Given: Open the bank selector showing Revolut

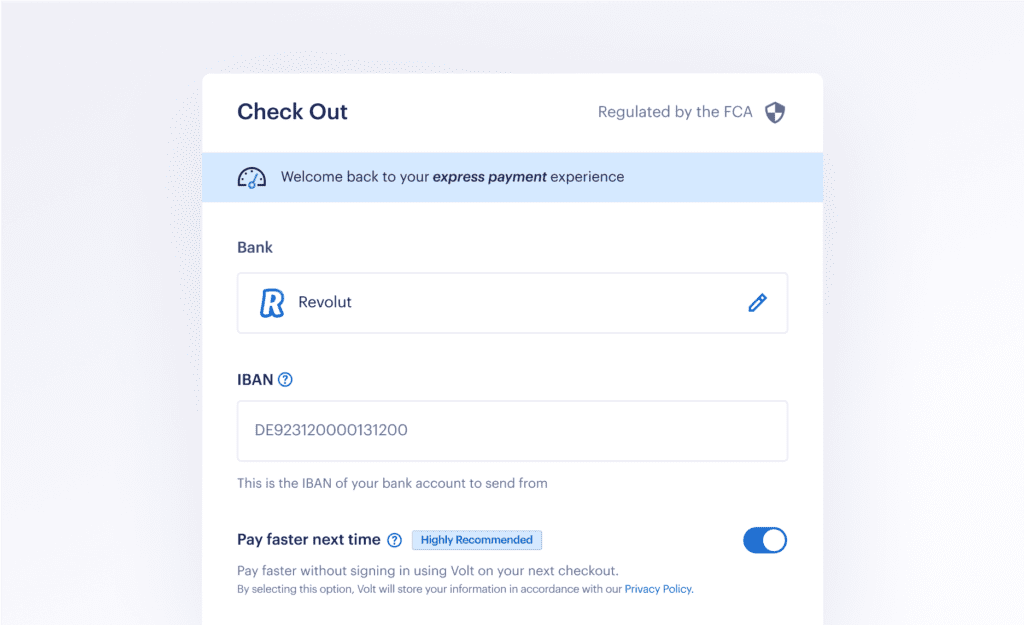Looking at the screenshot, I should click(512, 302).
